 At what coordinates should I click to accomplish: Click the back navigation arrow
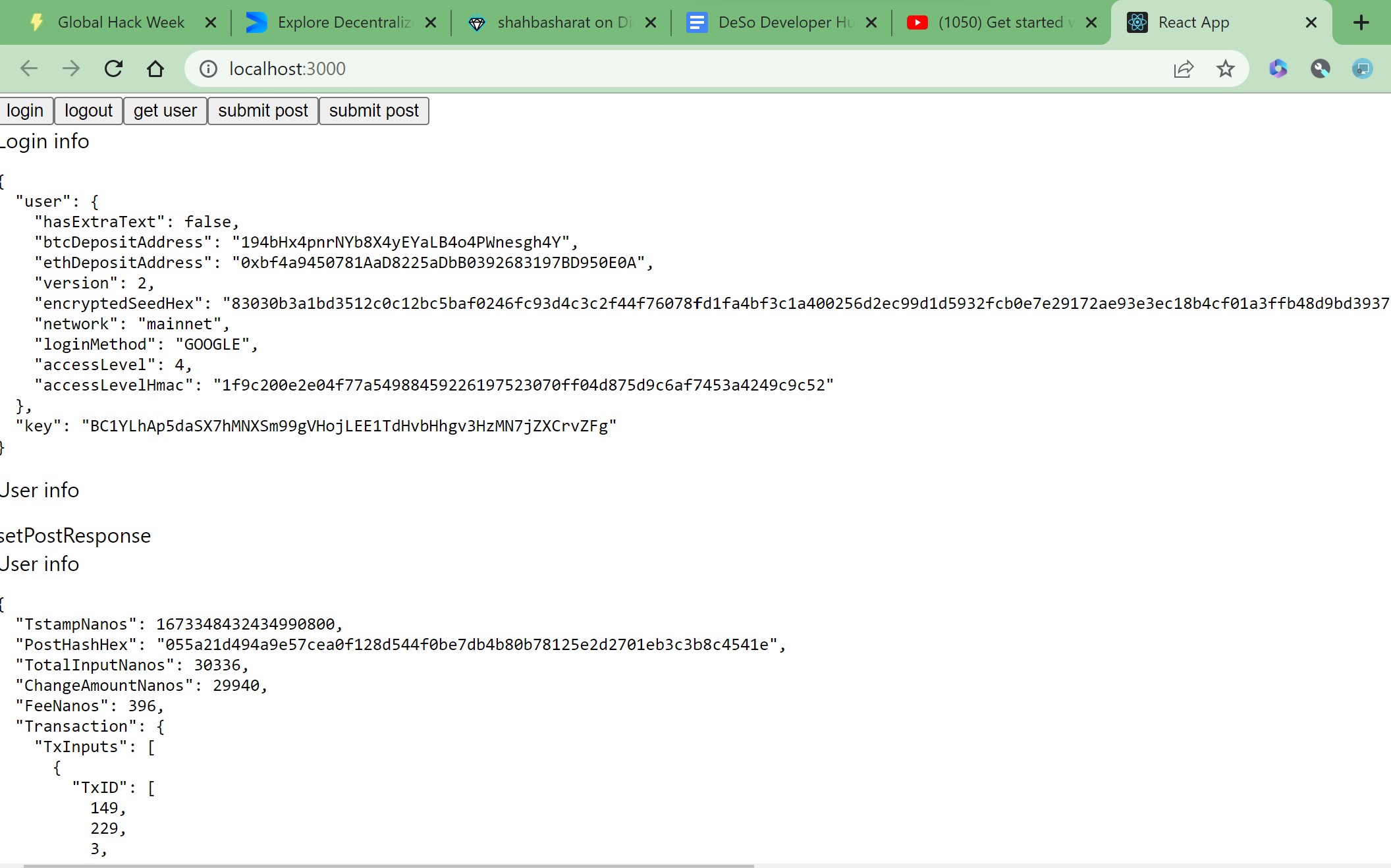tap(29, 68)
